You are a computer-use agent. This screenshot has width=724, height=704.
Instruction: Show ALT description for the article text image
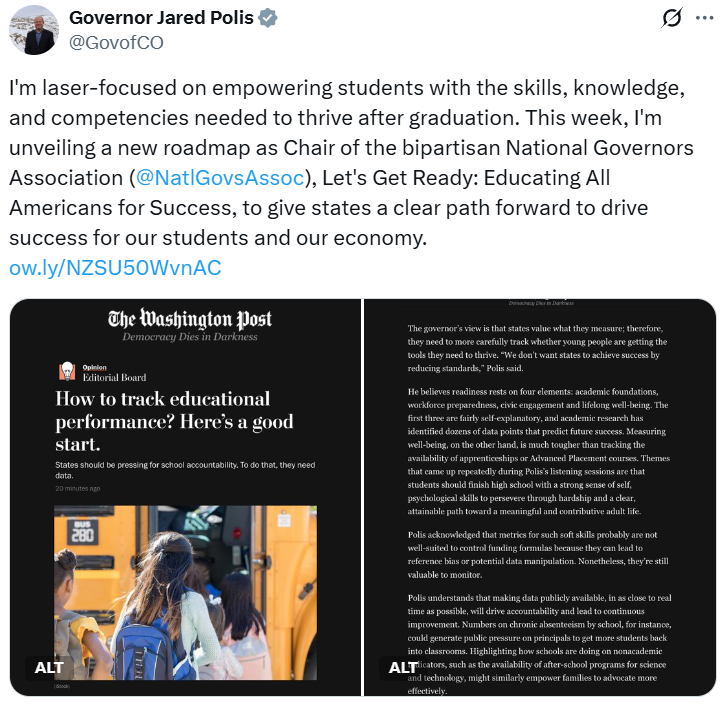[403, 667]
